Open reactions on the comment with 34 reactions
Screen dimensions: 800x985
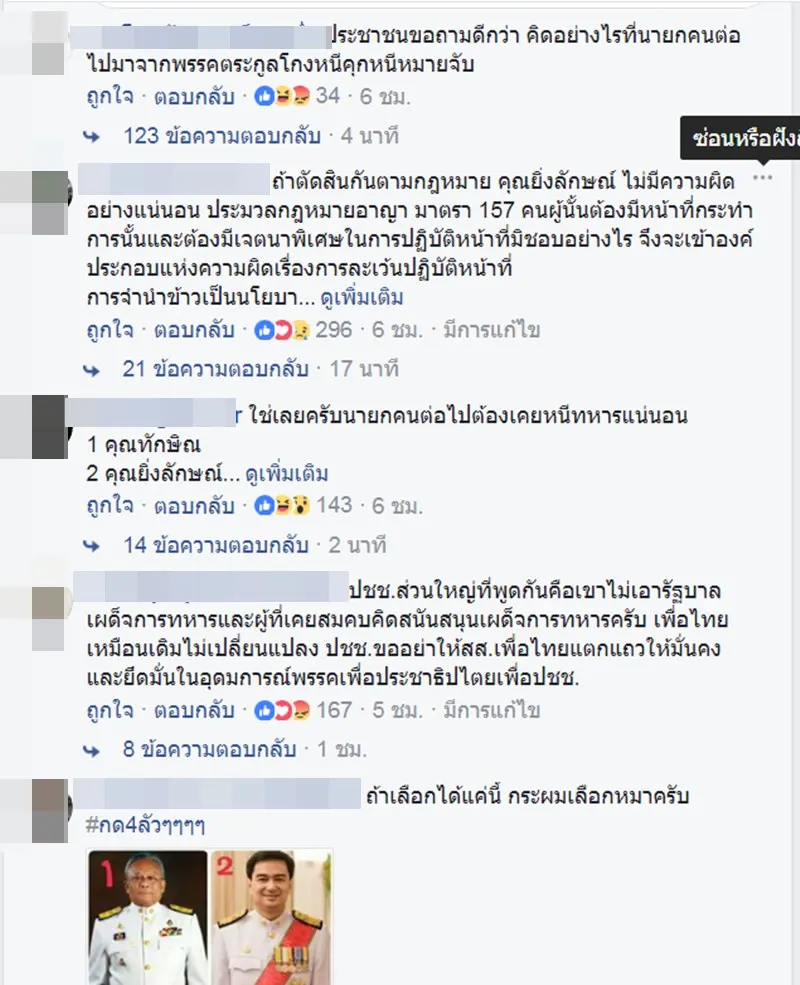click(x=283, y=96)
